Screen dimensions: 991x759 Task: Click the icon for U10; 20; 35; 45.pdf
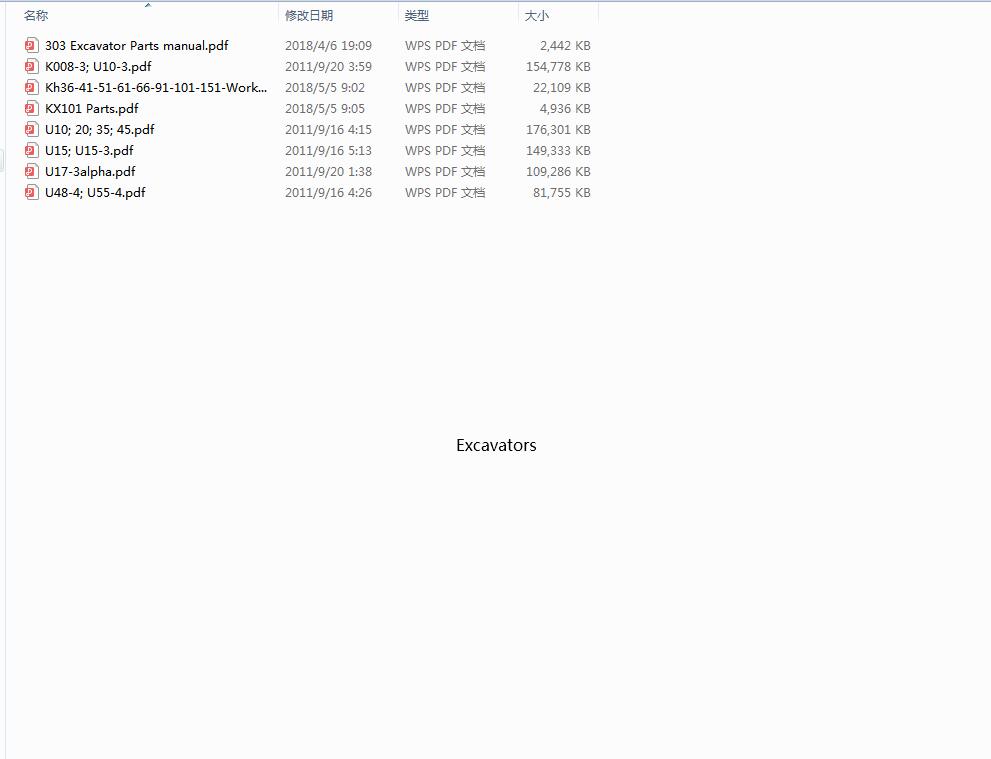31,129
